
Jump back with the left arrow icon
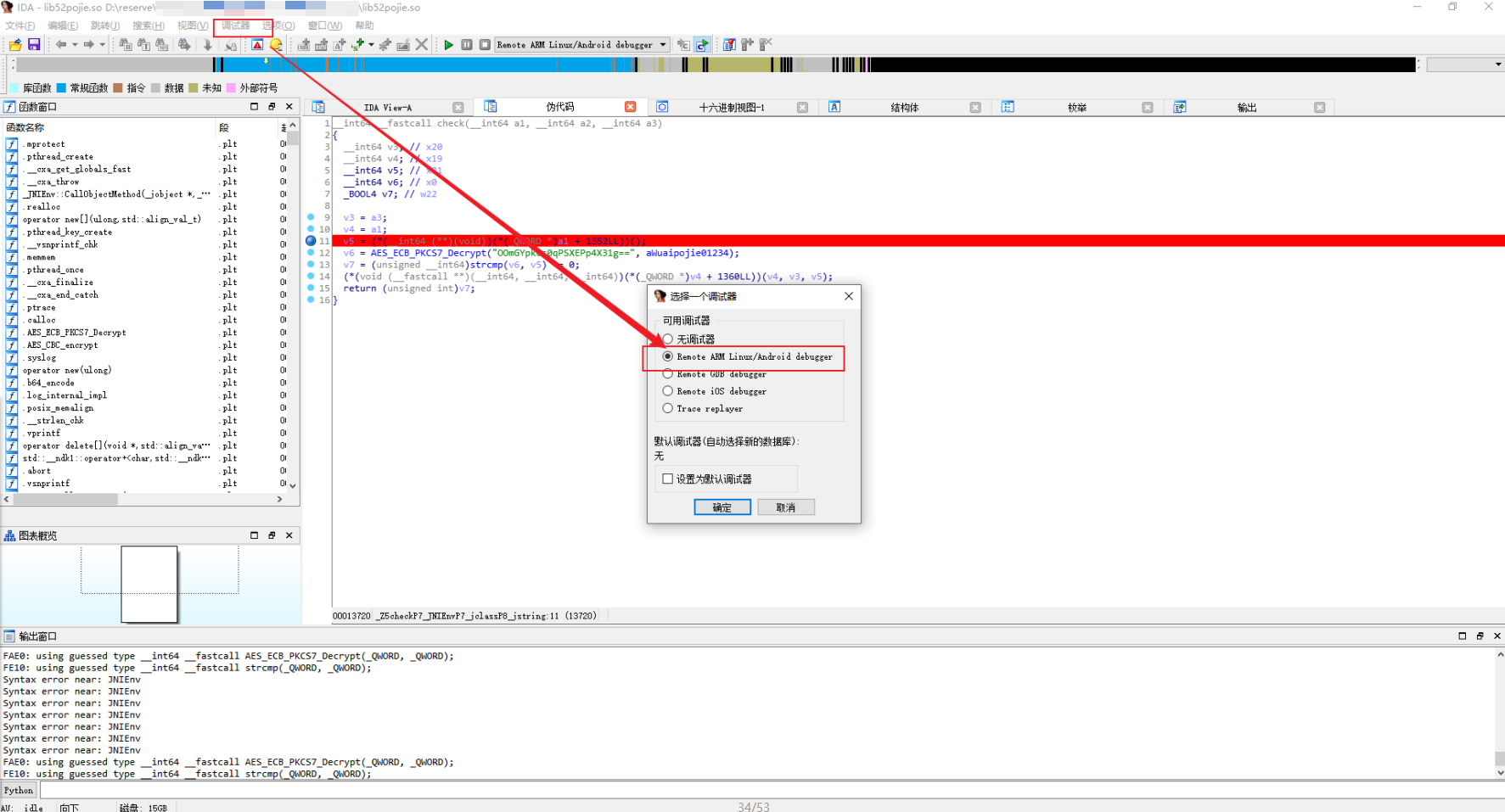point(60,44)
